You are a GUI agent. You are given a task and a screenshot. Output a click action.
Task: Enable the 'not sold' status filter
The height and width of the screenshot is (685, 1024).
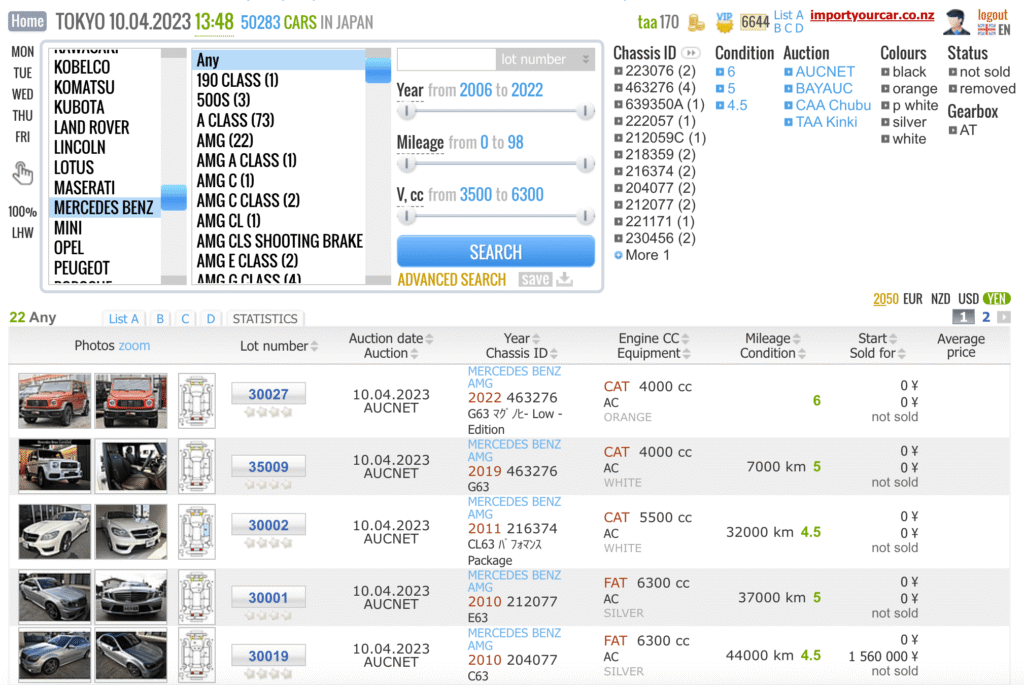tap(953, 72)
